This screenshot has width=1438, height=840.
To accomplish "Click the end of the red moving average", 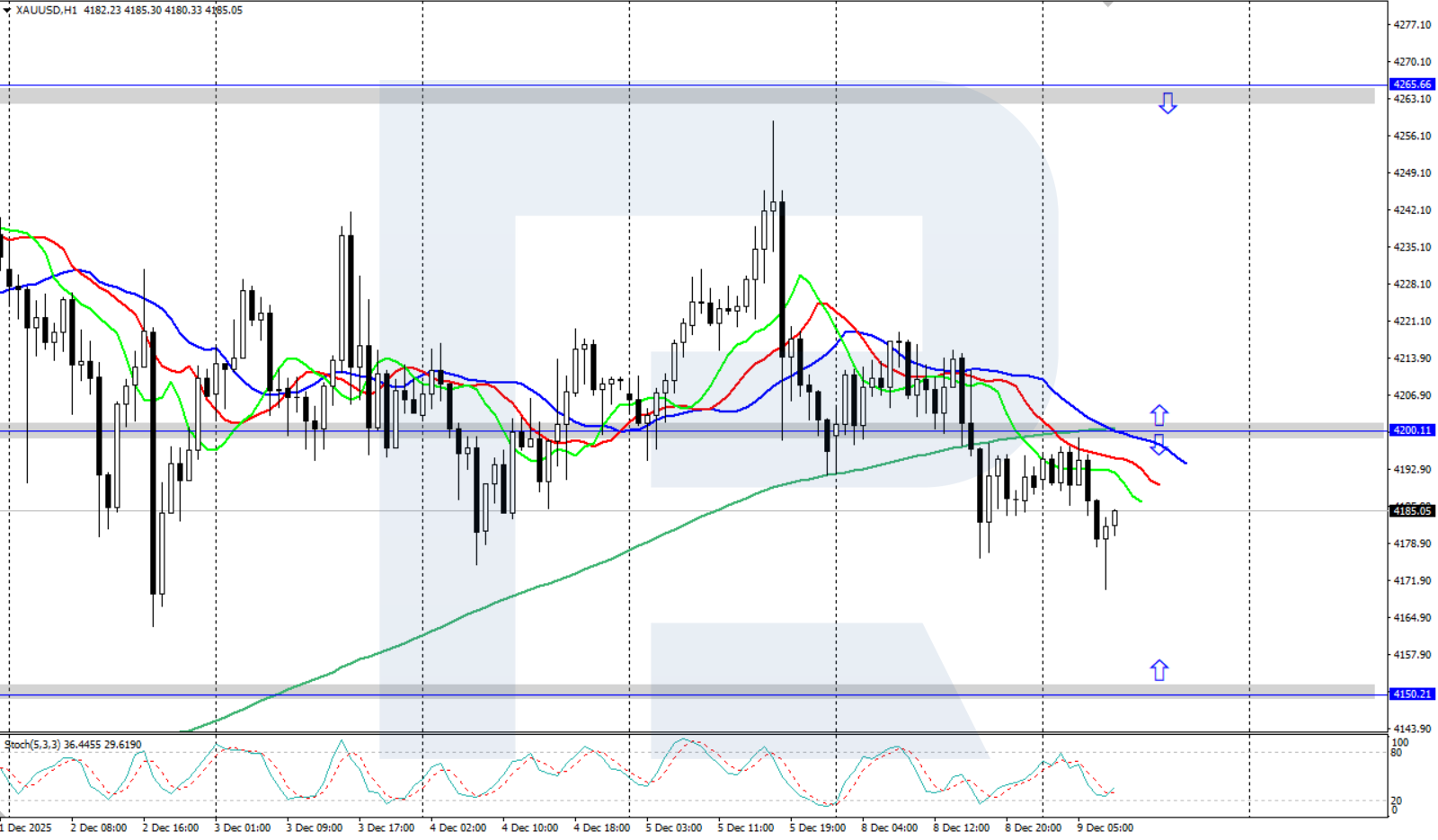I will pos(1158,484).
